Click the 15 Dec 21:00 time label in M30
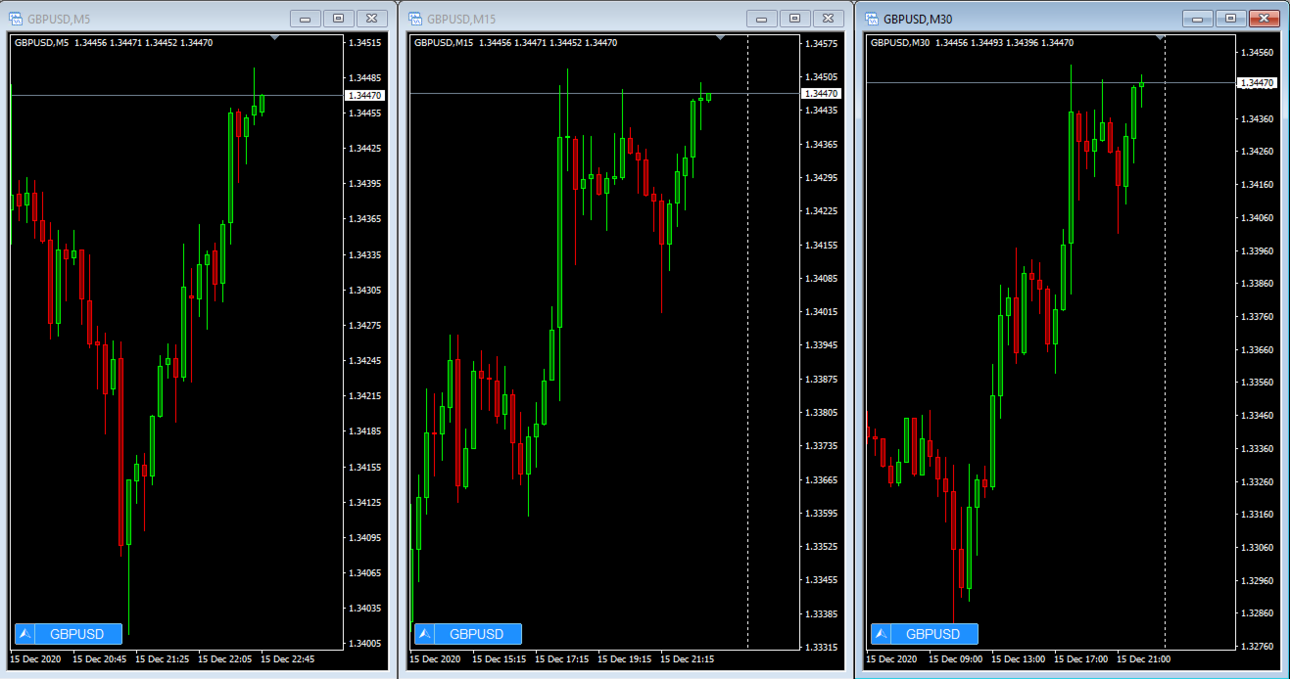Screen dimensions: 1290x679 click(1144, 660)
